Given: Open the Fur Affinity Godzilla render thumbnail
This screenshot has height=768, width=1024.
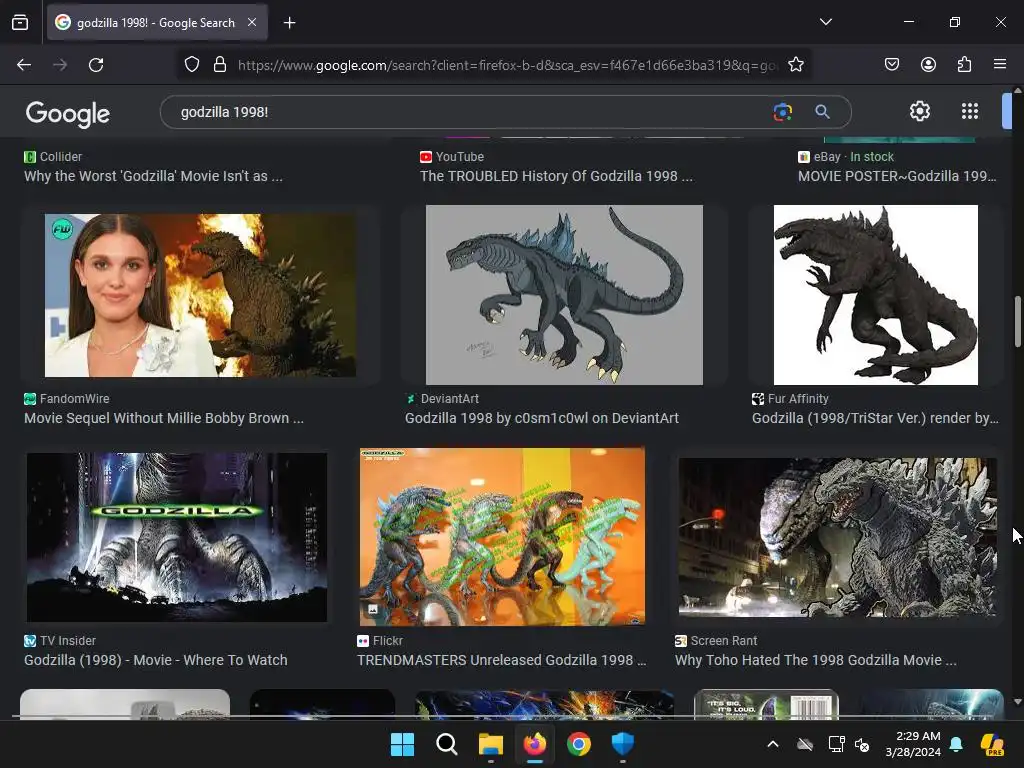Looking at the screenshot, I should [876, 295].
